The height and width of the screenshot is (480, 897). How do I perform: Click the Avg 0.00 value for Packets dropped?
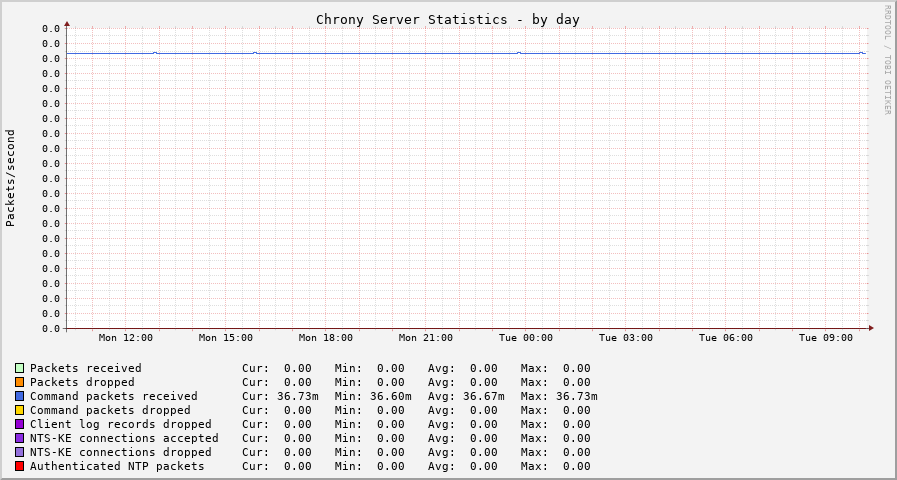(484, 382)
